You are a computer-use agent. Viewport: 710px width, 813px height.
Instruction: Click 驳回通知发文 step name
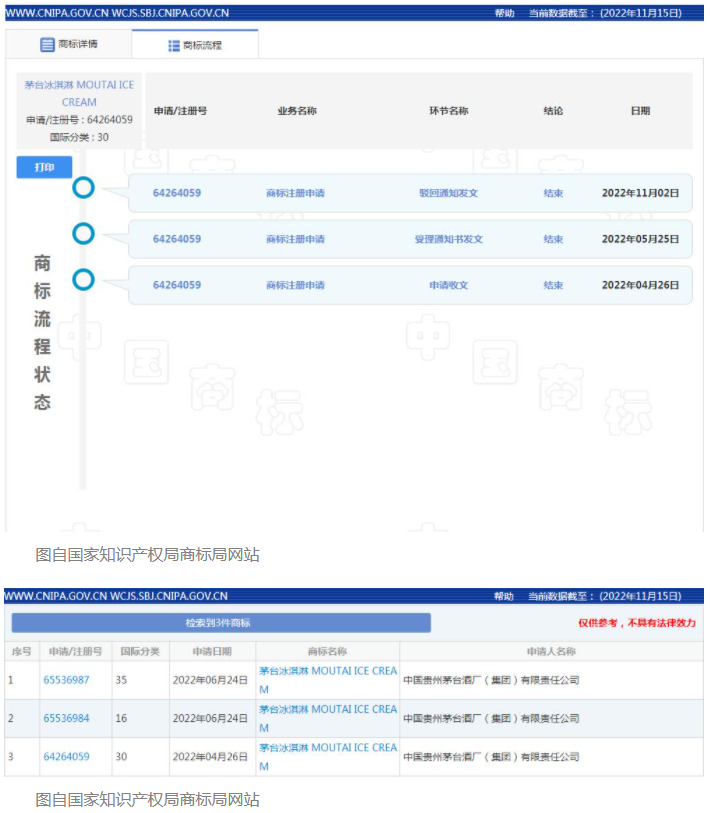click(x=449, y=193)
